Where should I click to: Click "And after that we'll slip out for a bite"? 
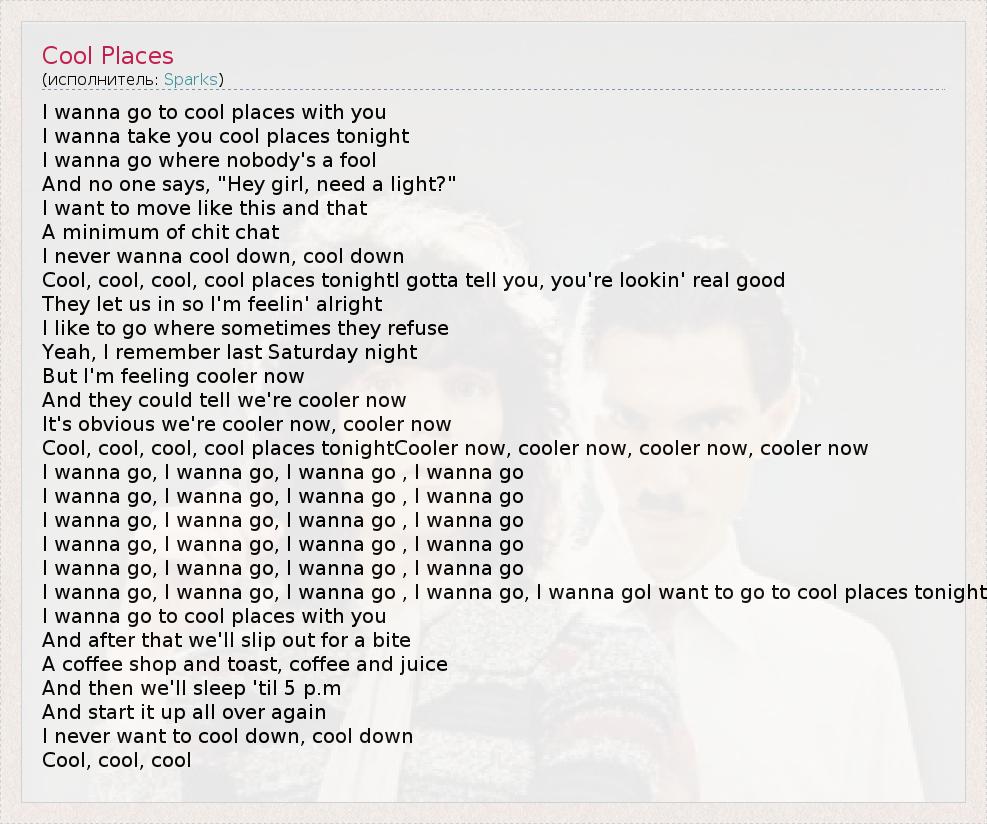226,640
